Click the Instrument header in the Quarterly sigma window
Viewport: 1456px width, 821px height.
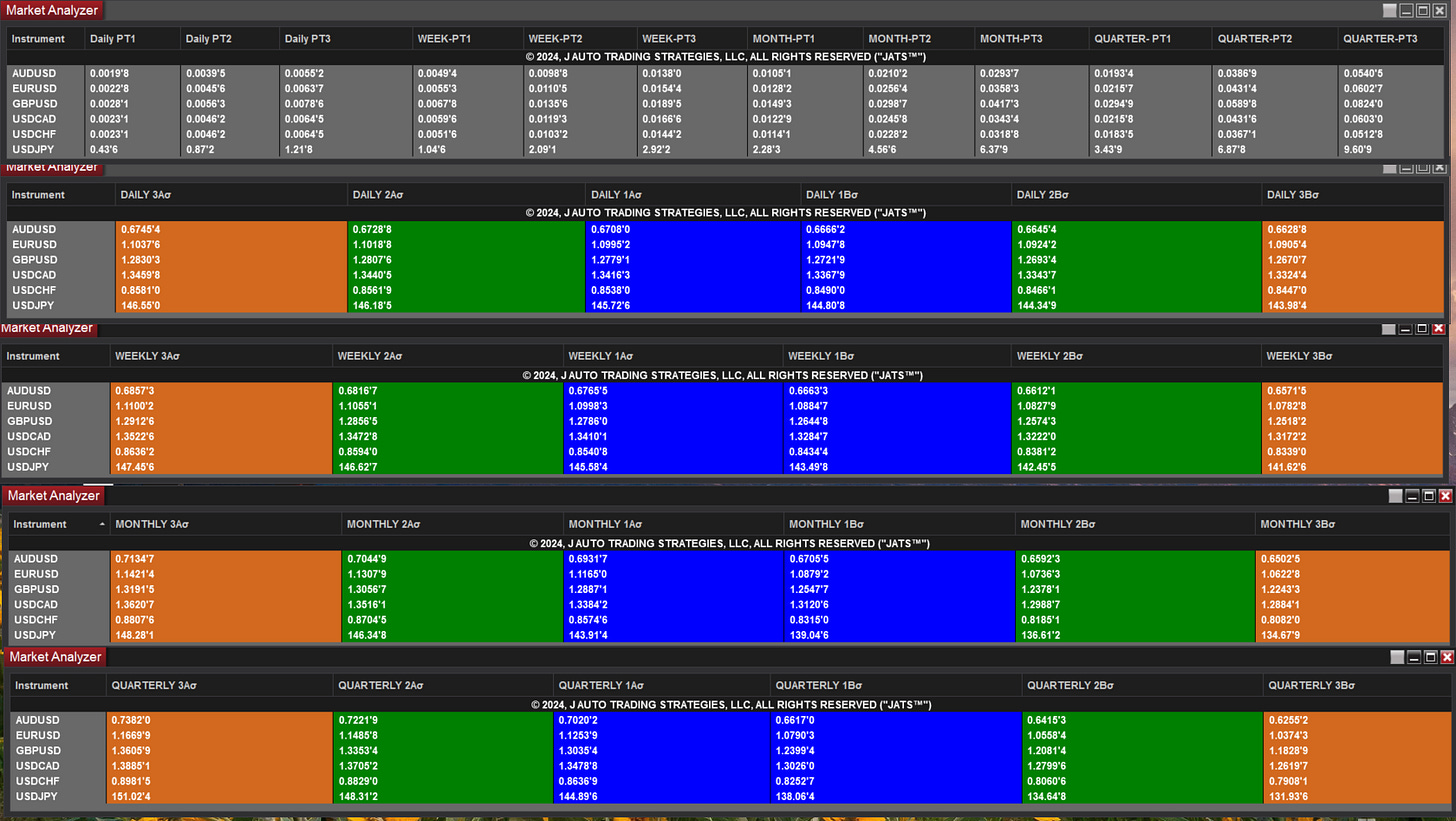click(58, 686)
